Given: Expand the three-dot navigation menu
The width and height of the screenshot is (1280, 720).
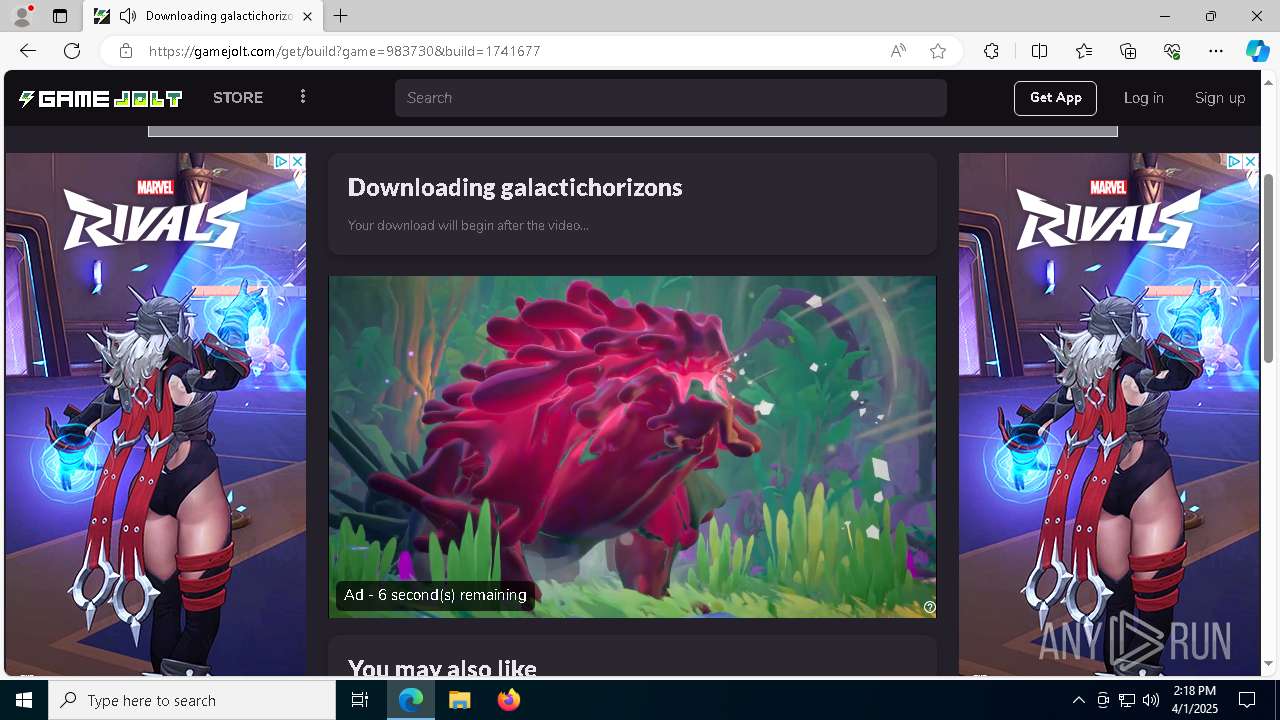Looking at the screenshot, I should click(303, 97).
